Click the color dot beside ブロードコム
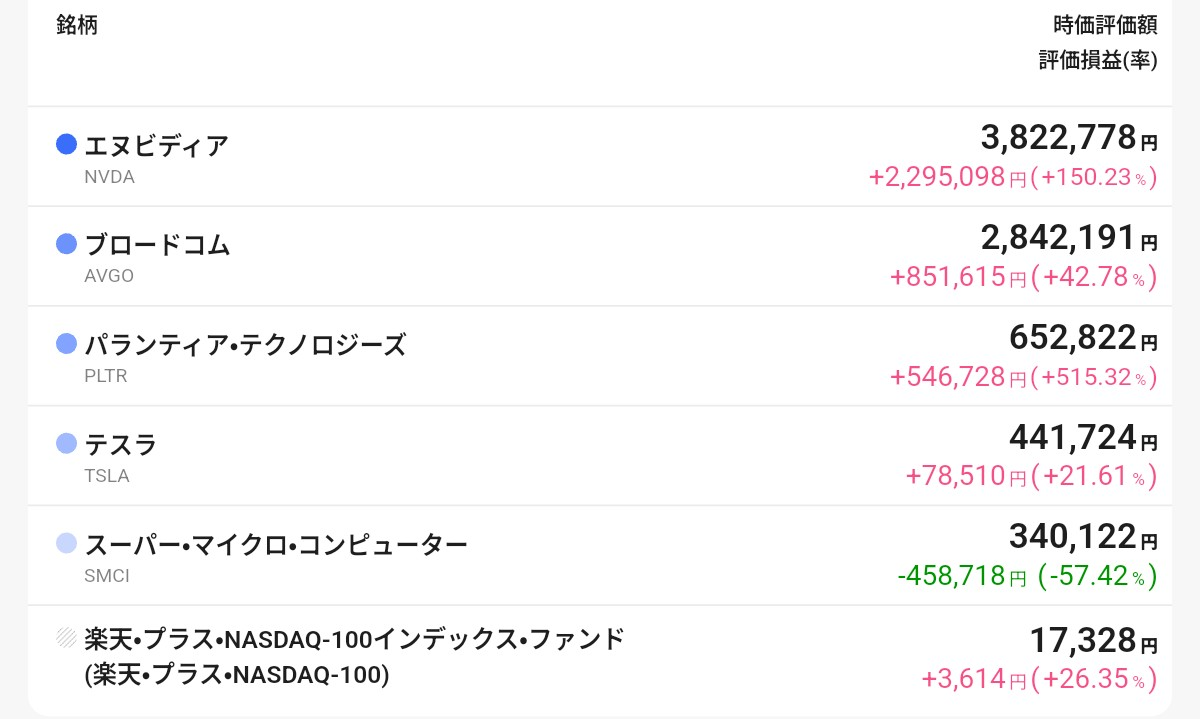1200x719 pixels. click(67, 244)
